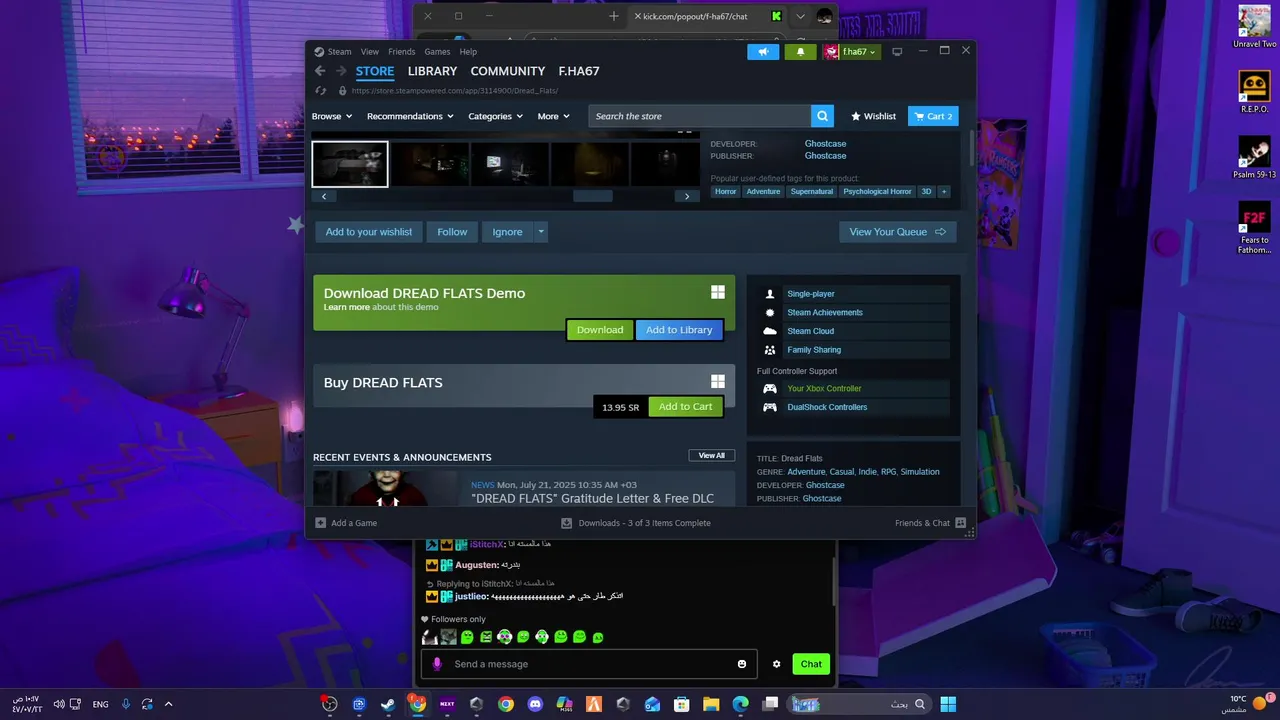Open Downloads status in Steam footer
Image resolution: width=1280 pixels, height=720 pixels.
click(636, 523)
